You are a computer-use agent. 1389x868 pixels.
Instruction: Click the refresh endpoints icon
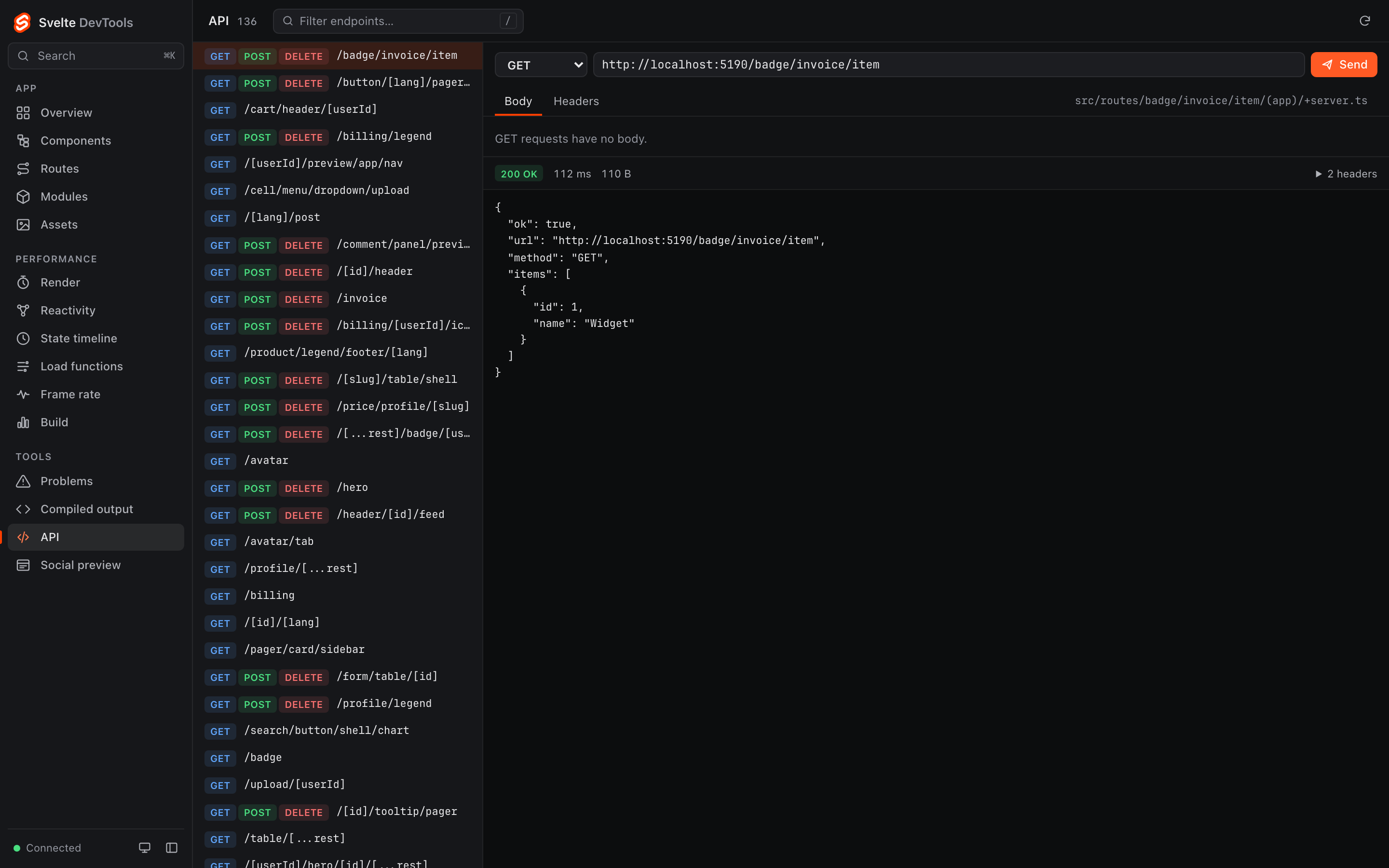tap(1365, 21)
